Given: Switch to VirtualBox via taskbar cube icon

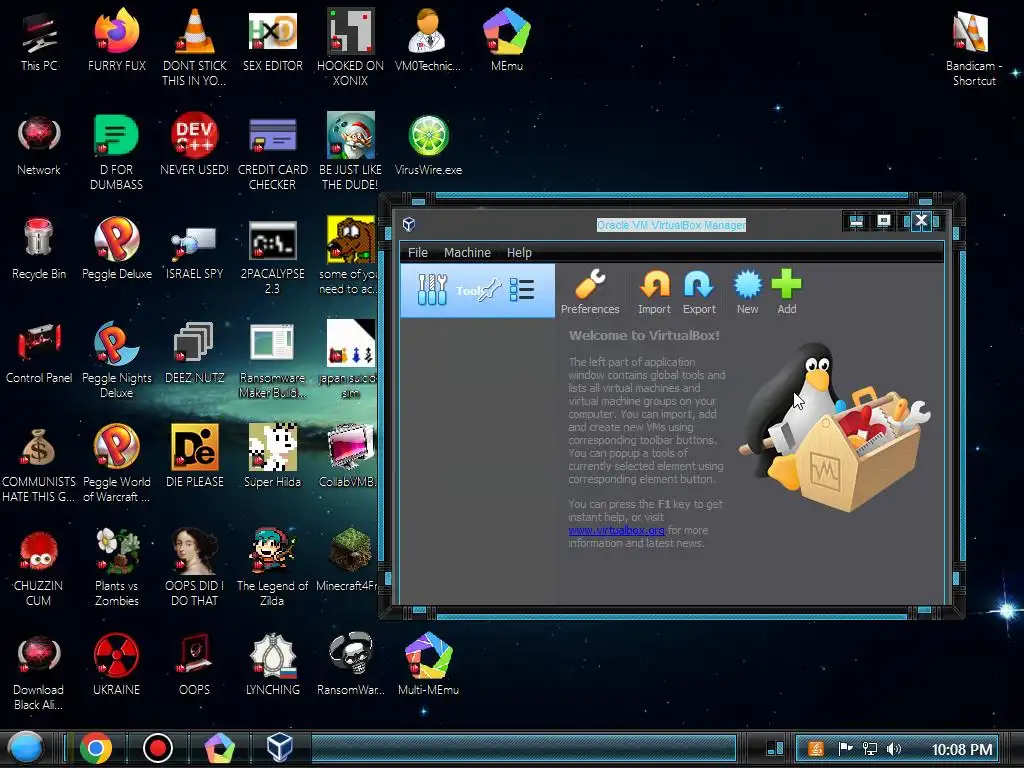Looking at the screenshot, I should pyautogui.click(x=280, y=747).
